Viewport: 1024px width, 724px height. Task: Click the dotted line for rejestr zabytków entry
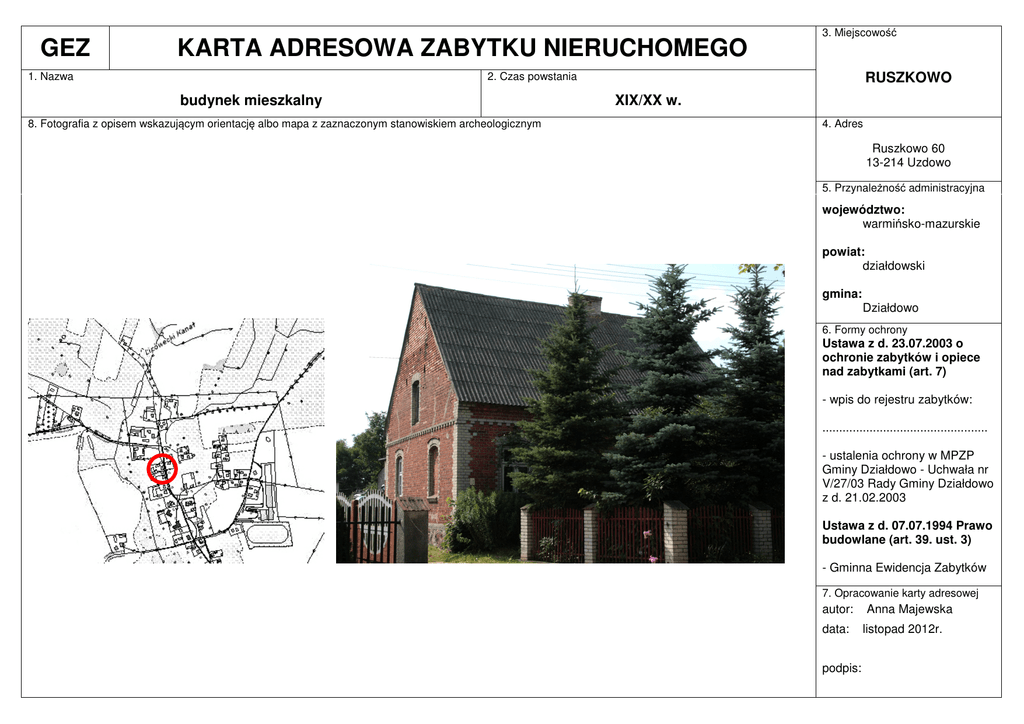click(x=904, y=428)
